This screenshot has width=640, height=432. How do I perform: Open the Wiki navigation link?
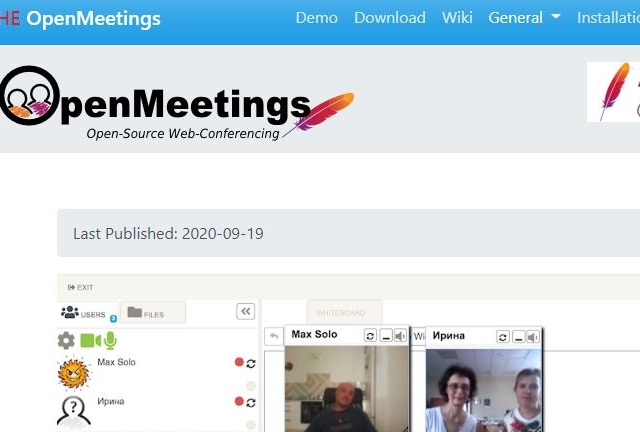(457, 18)
